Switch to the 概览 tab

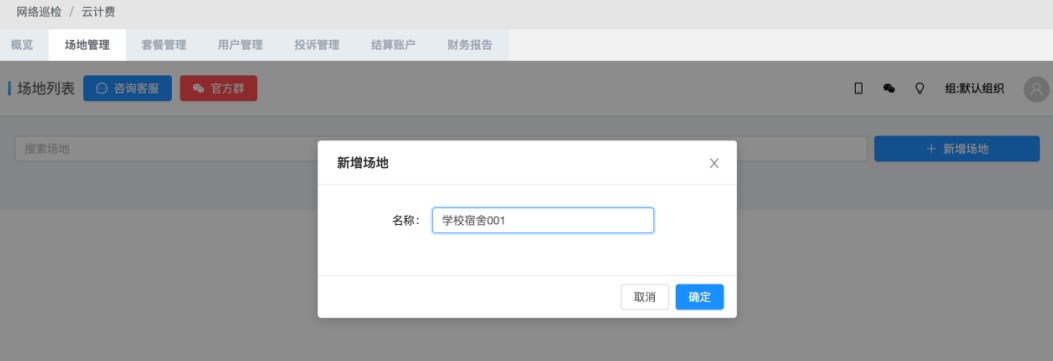22,45
